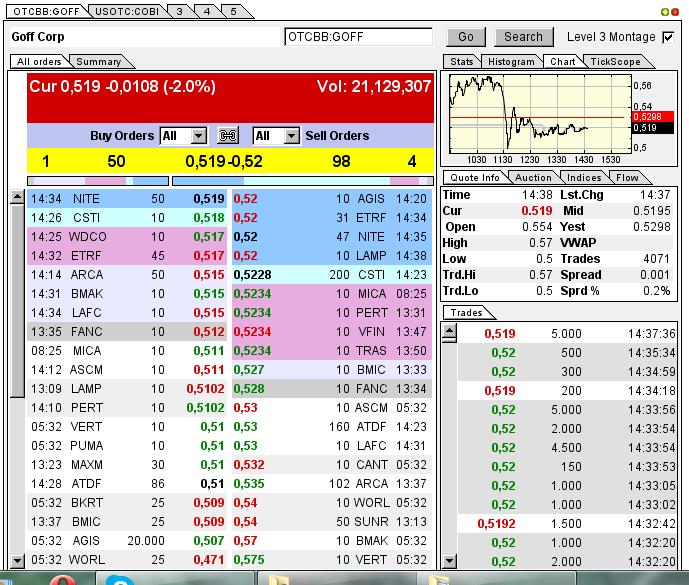Click the yellow 0,519-0,52 best quote
The width and height of the screenshot is (689, 585).
(224, 161)
